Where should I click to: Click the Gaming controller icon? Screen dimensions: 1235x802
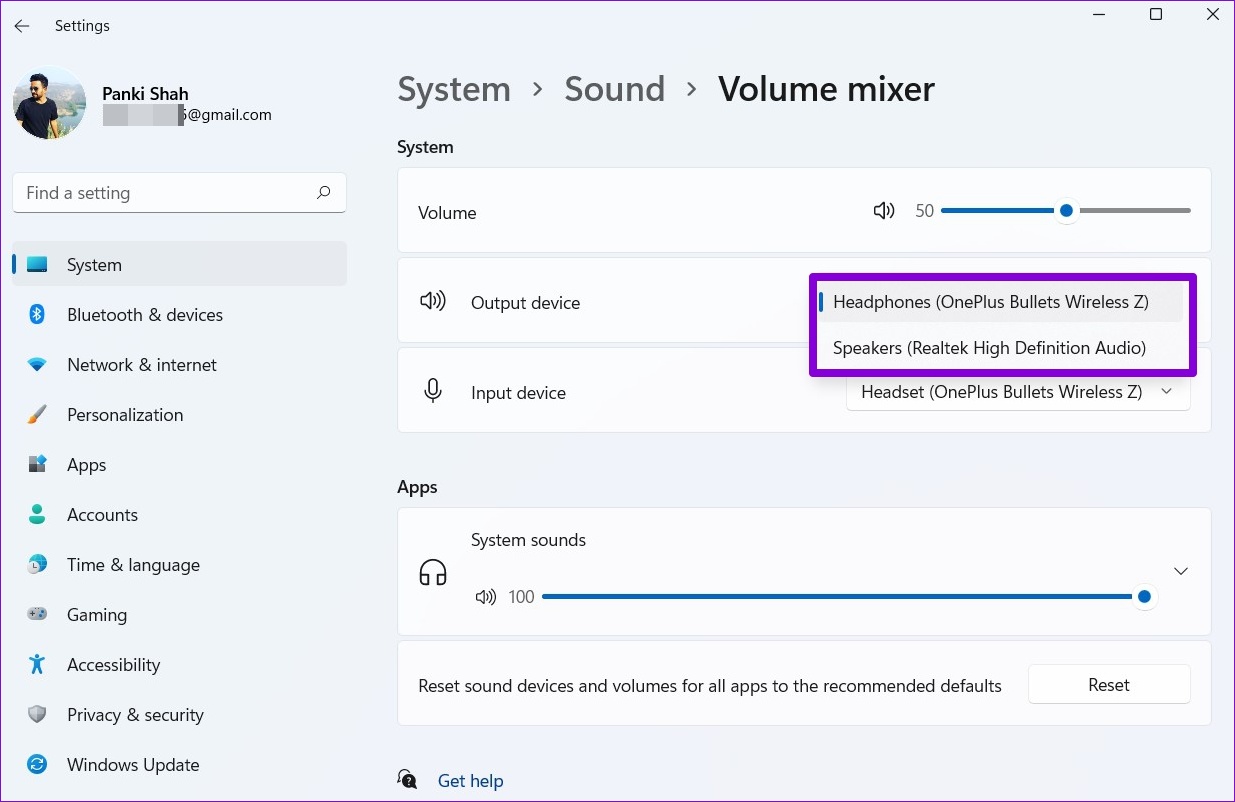pos(37,615)
